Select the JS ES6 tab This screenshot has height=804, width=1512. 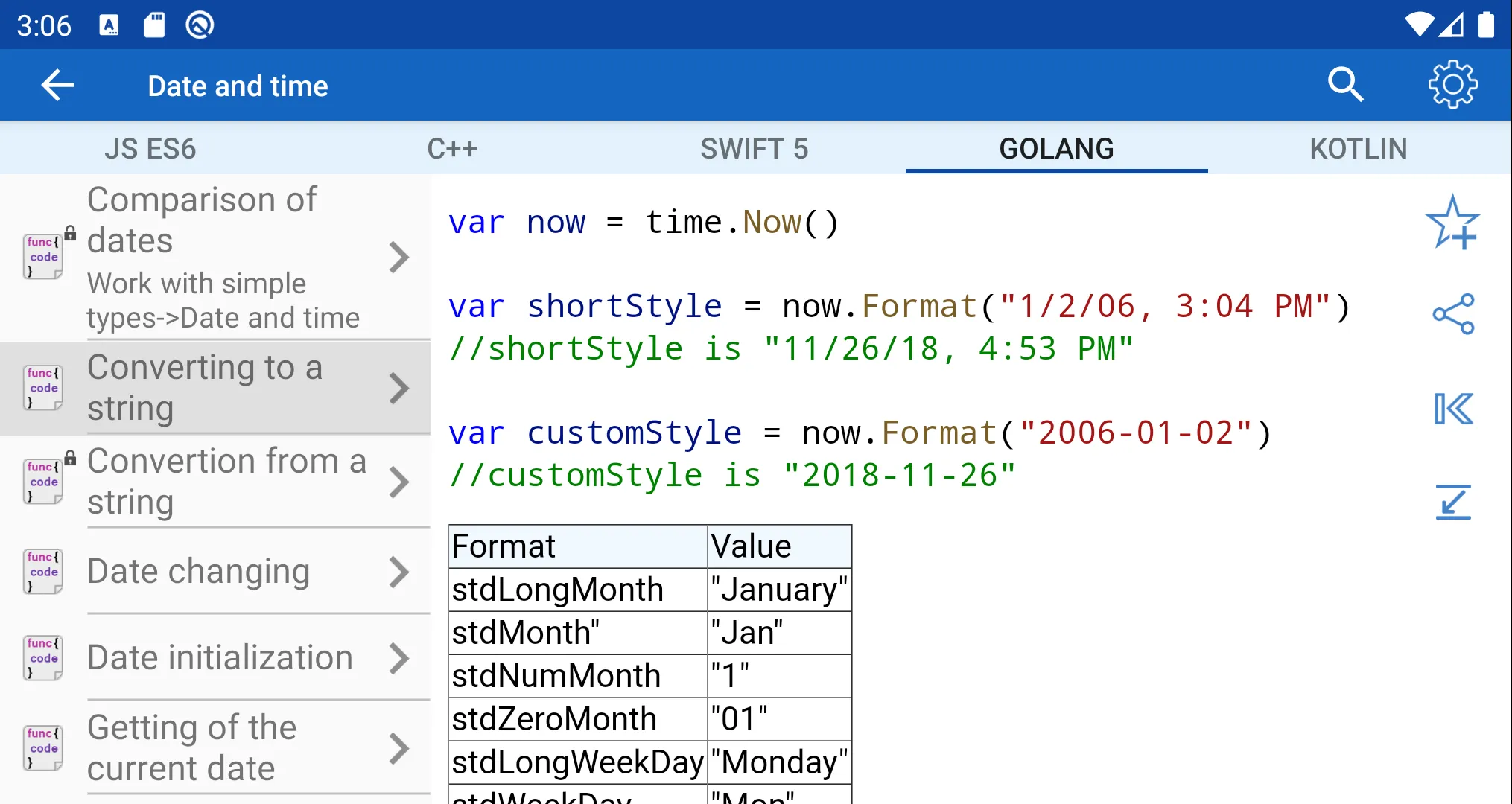151,148
